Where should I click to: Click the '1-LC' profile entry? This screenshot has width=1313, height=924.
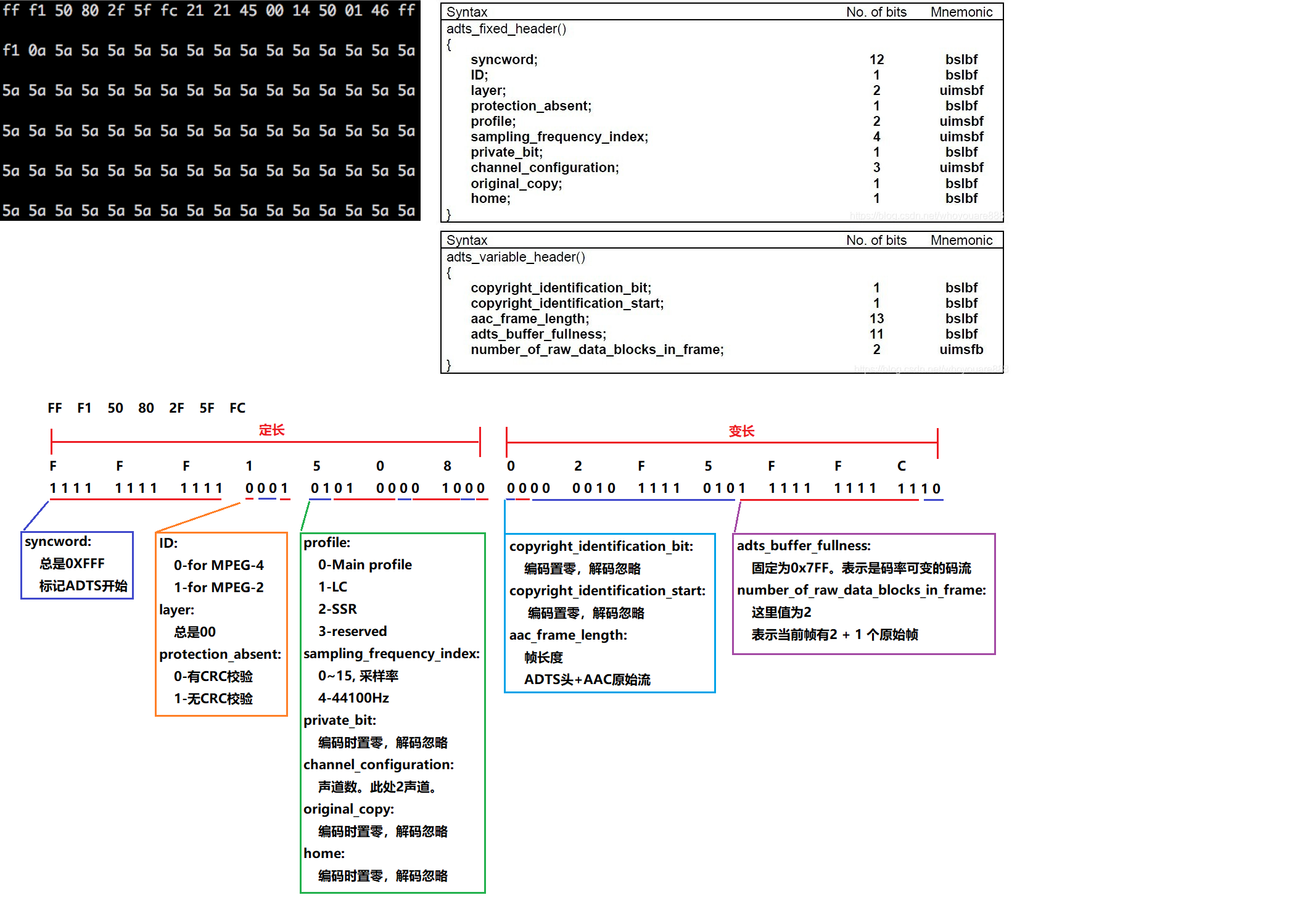pos(332,587)
